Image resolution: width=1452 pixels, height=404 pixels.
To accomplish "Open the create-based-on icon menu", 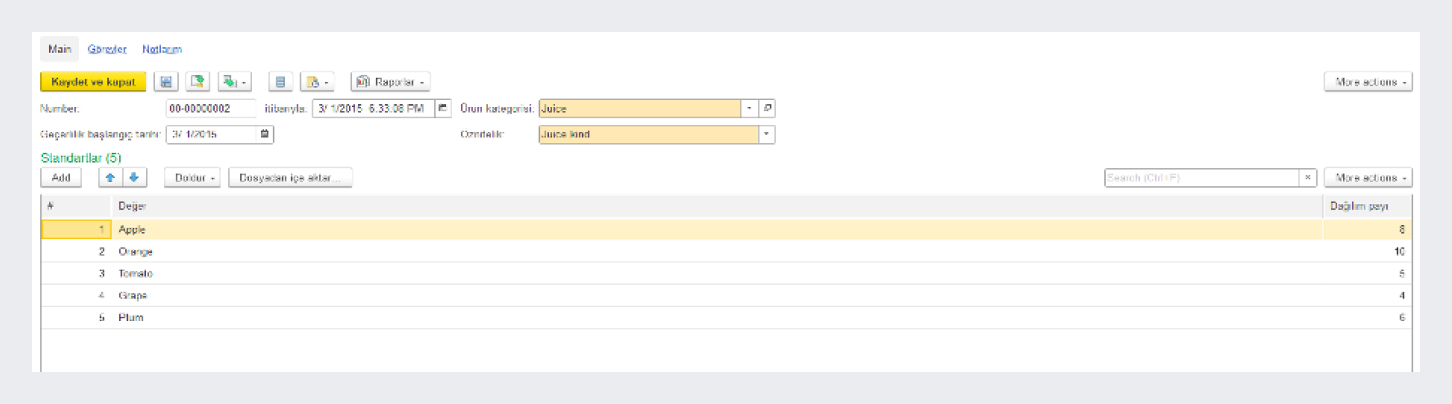I will [x=234, y=82].
